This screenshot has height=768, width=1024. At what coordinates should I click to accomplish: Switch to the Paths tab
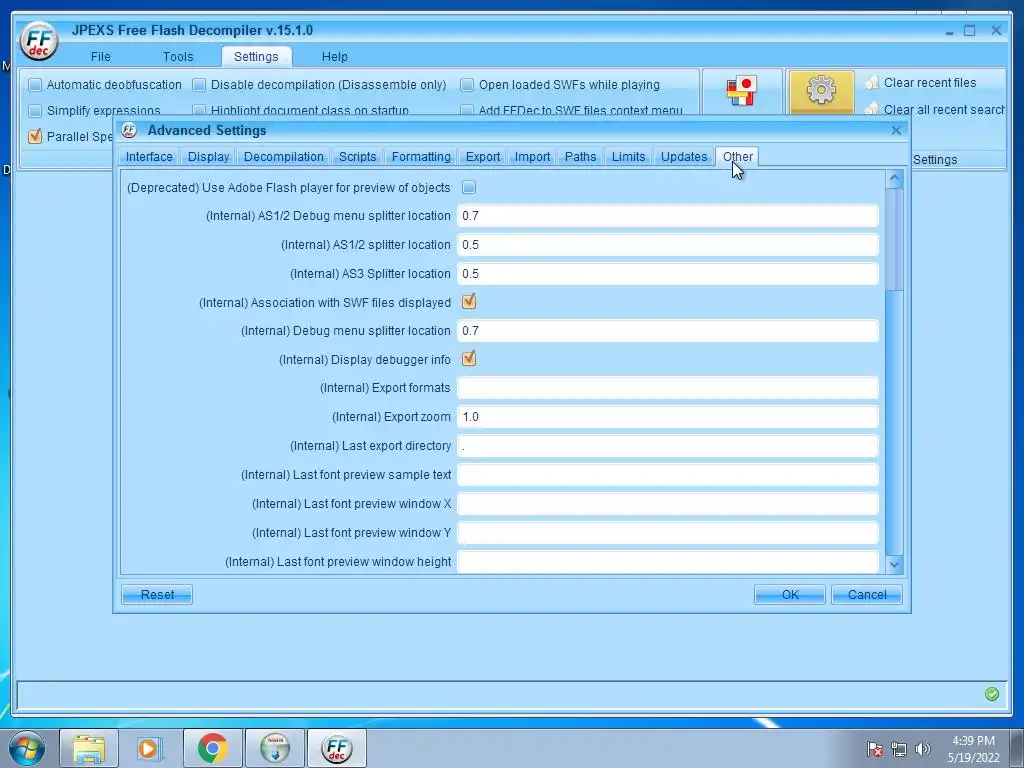(581, 157)
